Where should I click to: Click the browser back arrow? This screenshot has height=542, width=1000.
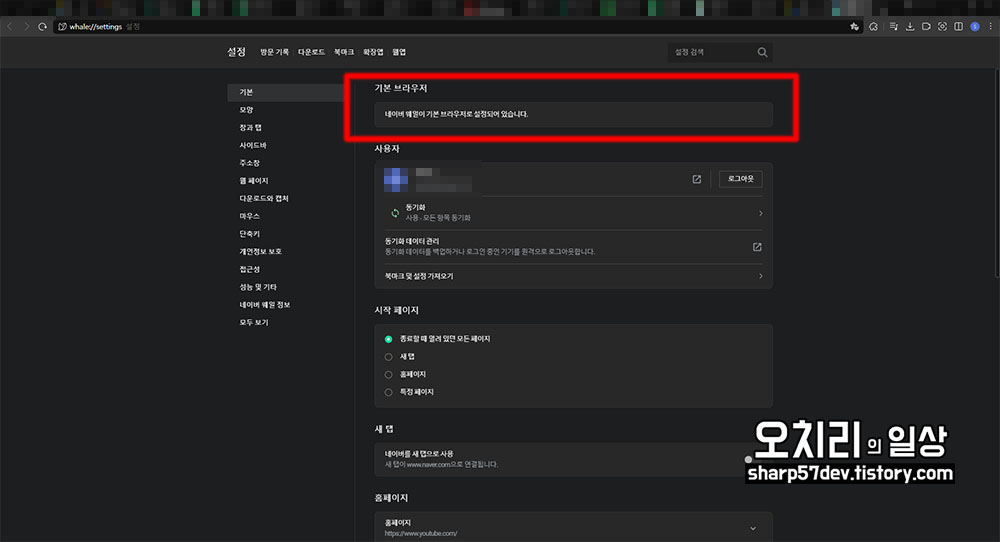10,26
